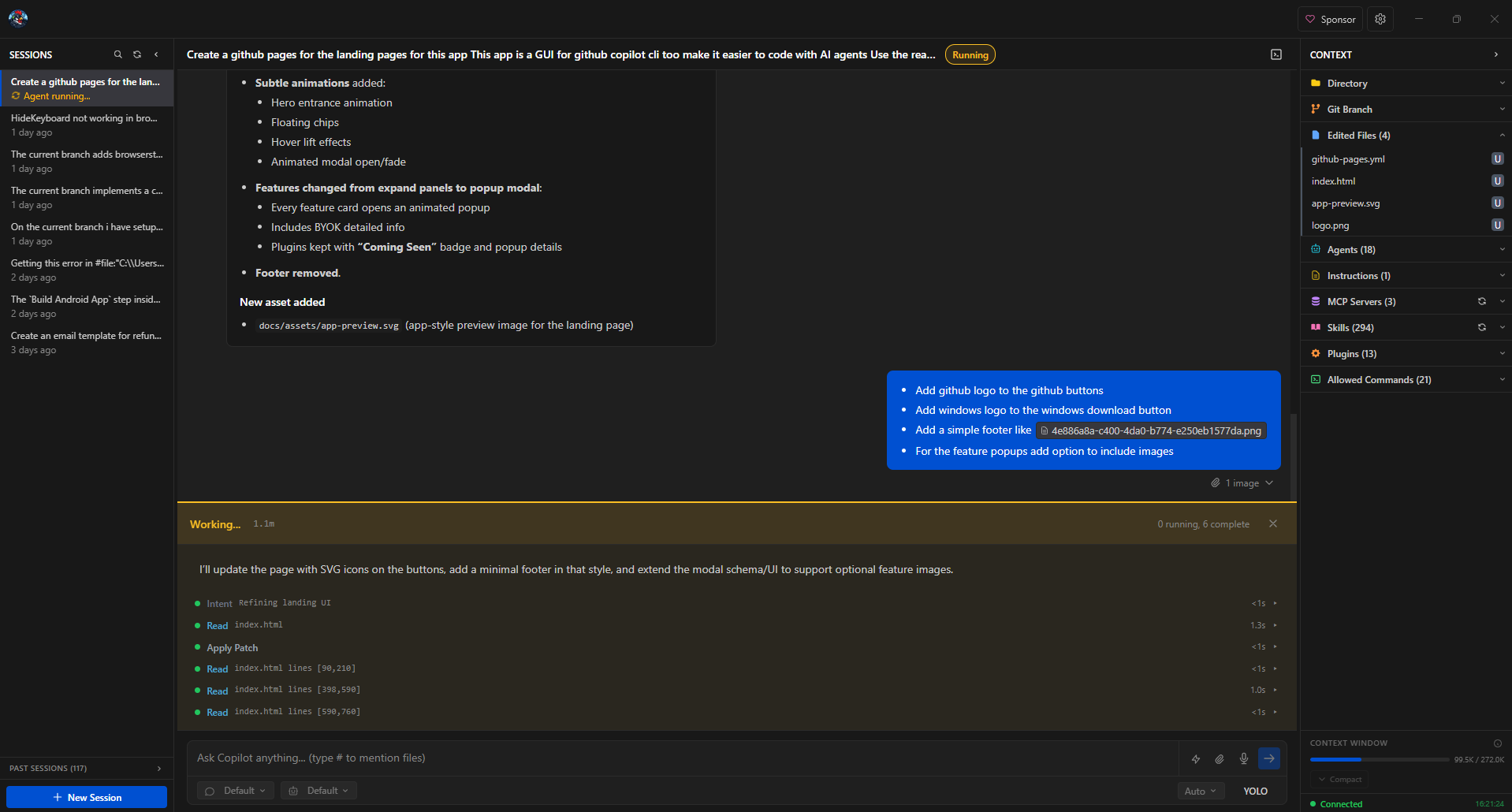
Task: Click the Allowed Commands terminal icon
Action: point(1316,379)
